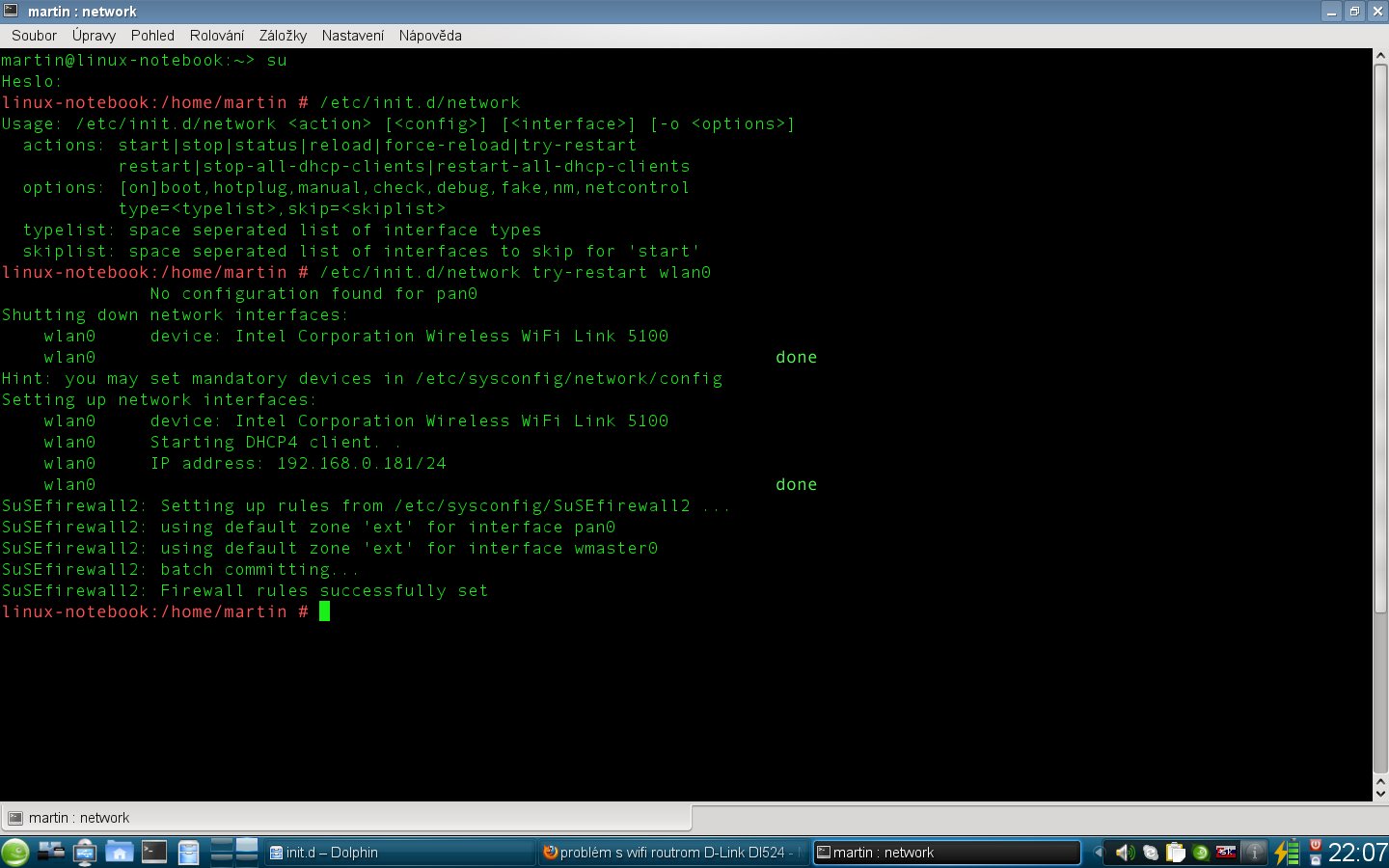Click 'Shutting down network interfaces:' line
Image resolution: width=1389 pixels, height=868 pixels.
175,314
